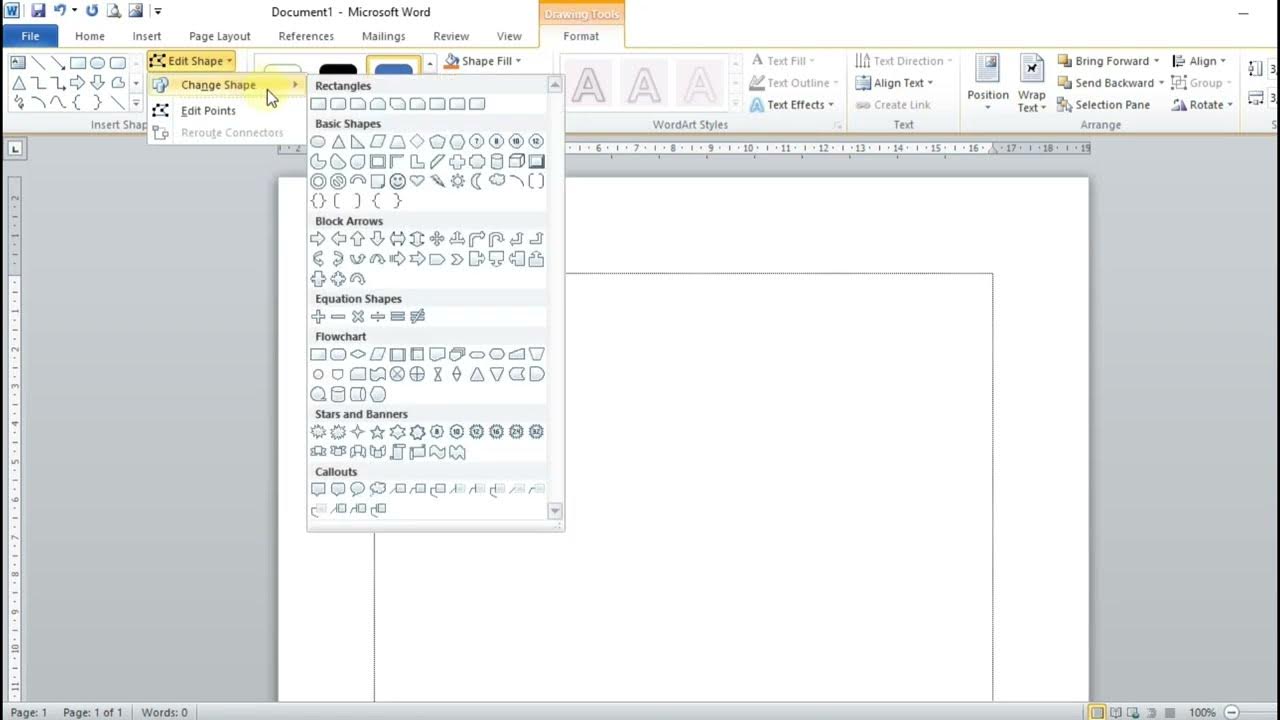Select the cloud shape in Basic Shapes

tap(496, 181)
